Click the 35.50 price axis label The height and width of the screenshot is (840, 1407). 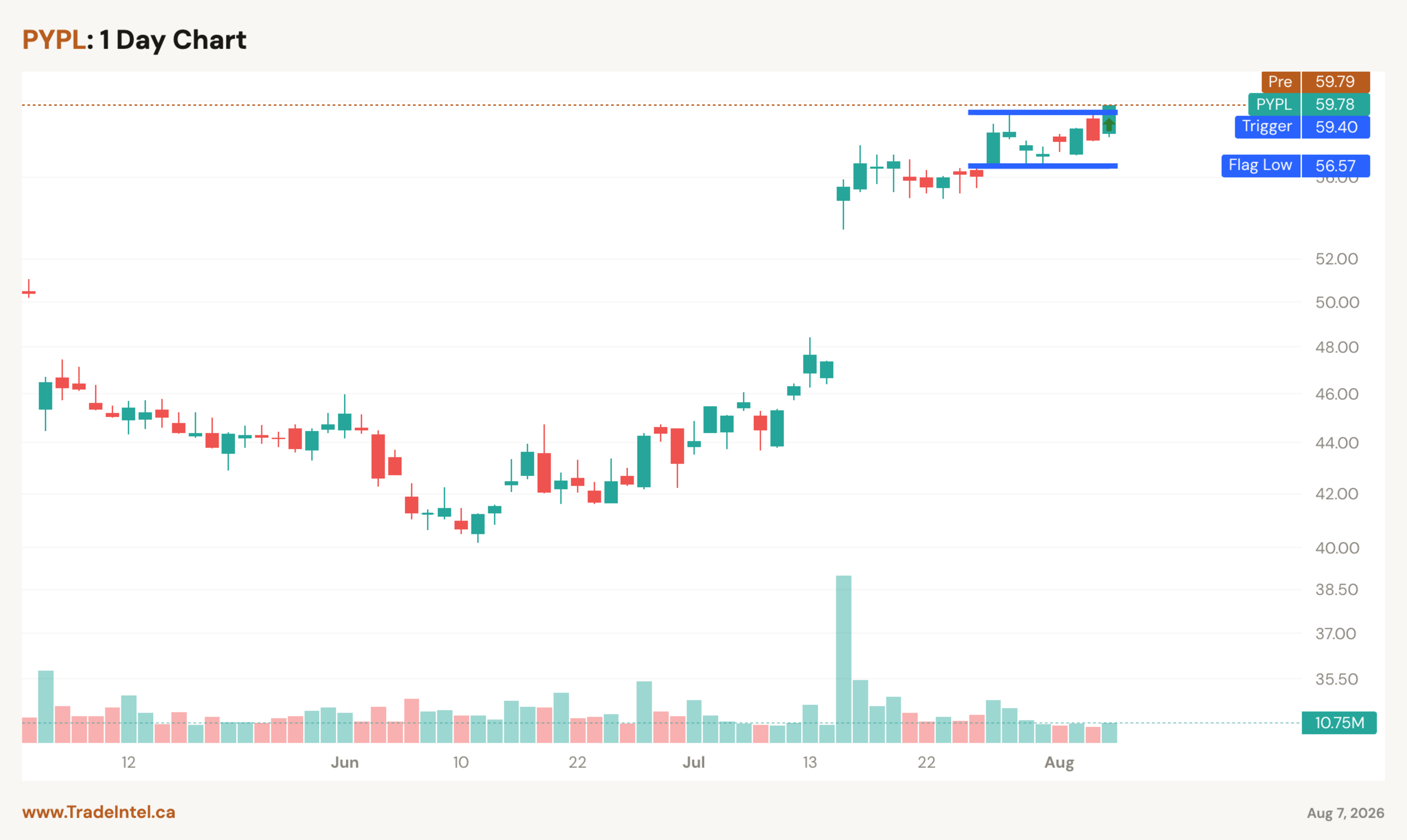coord(1337,679)
